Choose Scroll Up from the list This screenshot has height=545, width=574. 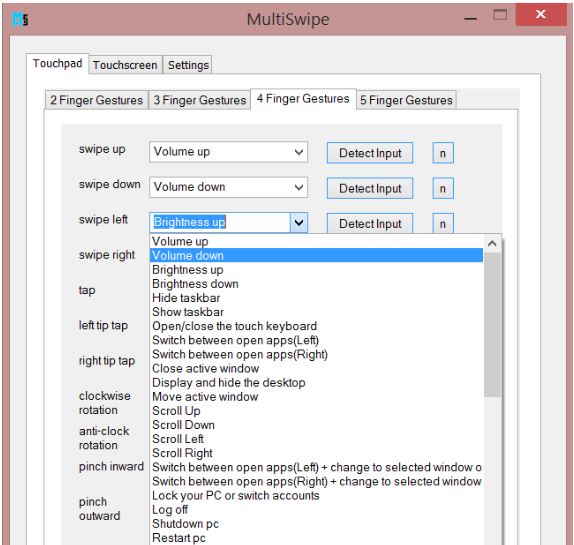(317, 411)
